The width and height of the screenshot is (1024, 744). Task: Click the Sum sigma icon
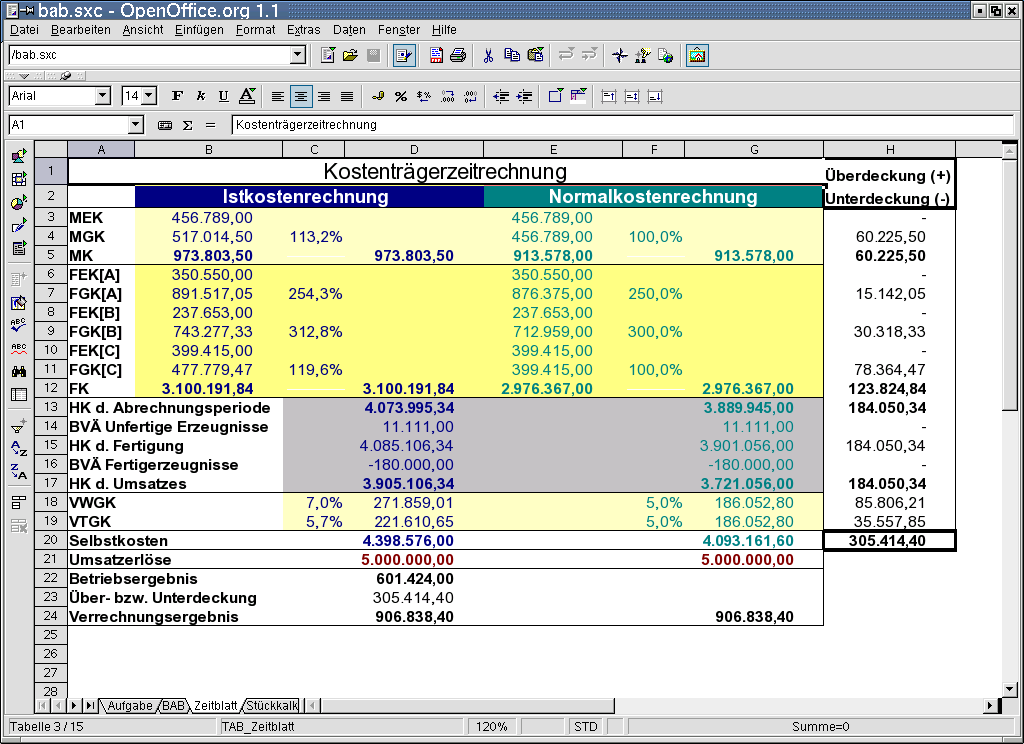pos(187,126)
